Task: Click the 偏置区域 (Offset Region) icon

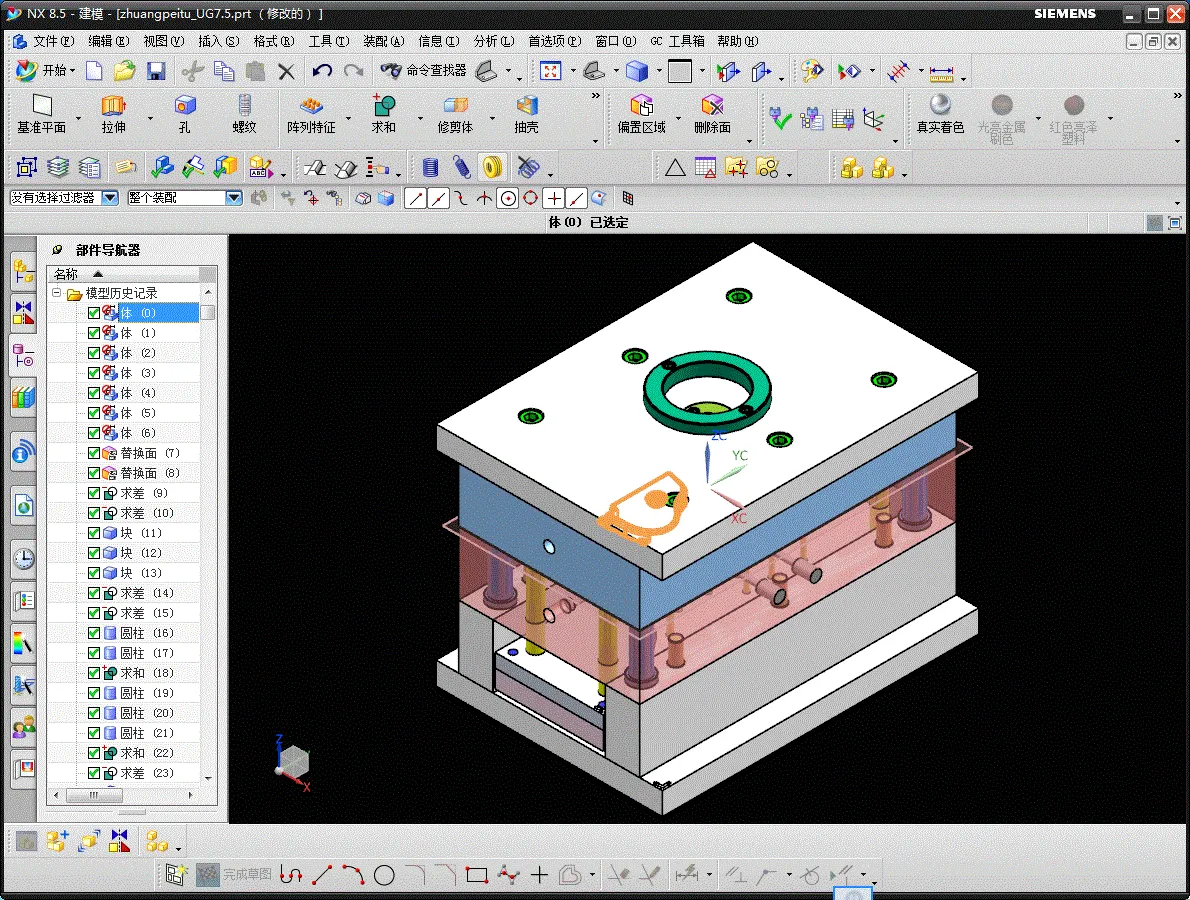Action: coord(641,106)
